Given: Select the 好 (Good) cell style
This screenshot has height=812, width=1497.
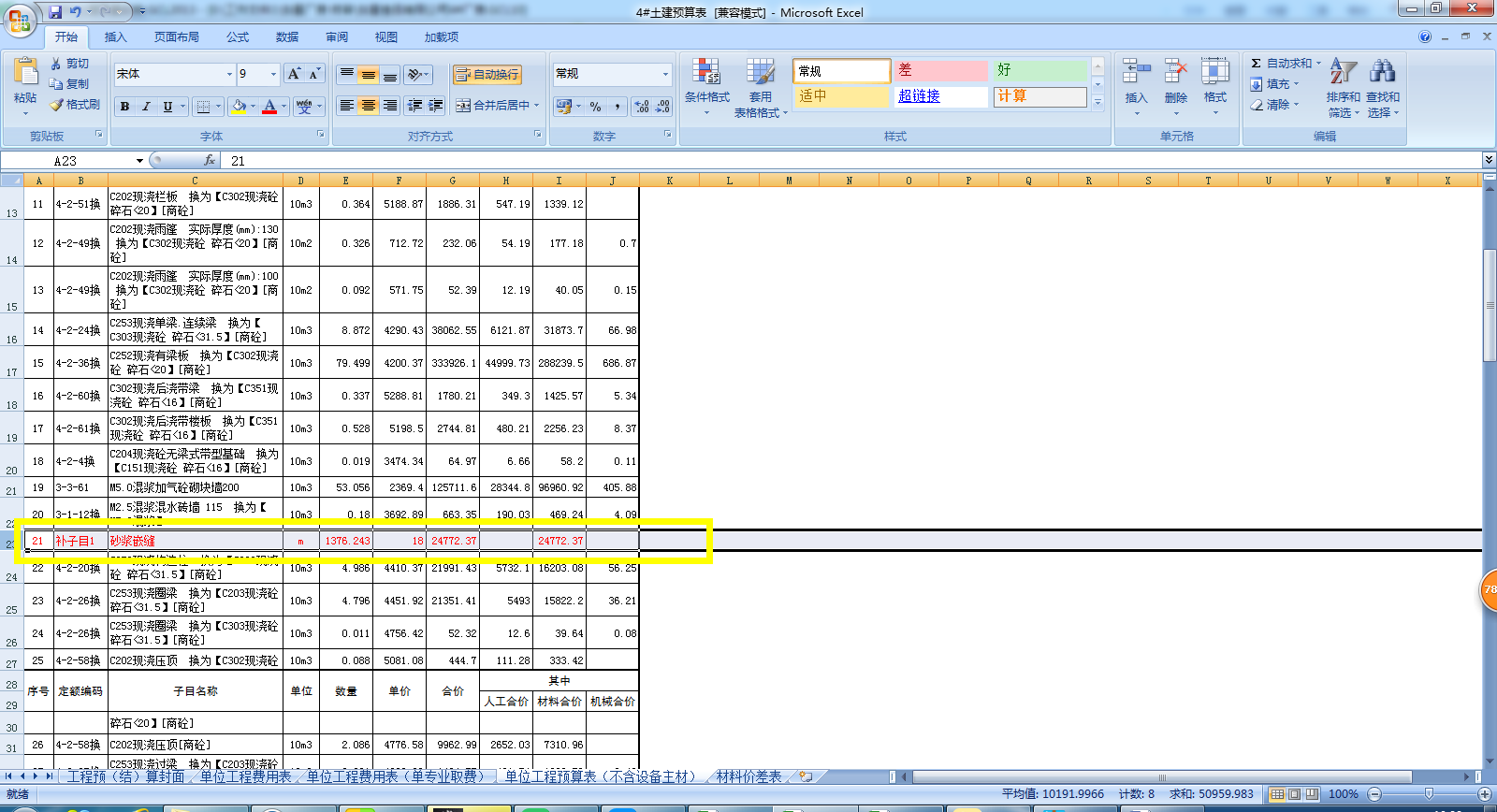Looking at the screenshot, I should [x=1040, y=71].
